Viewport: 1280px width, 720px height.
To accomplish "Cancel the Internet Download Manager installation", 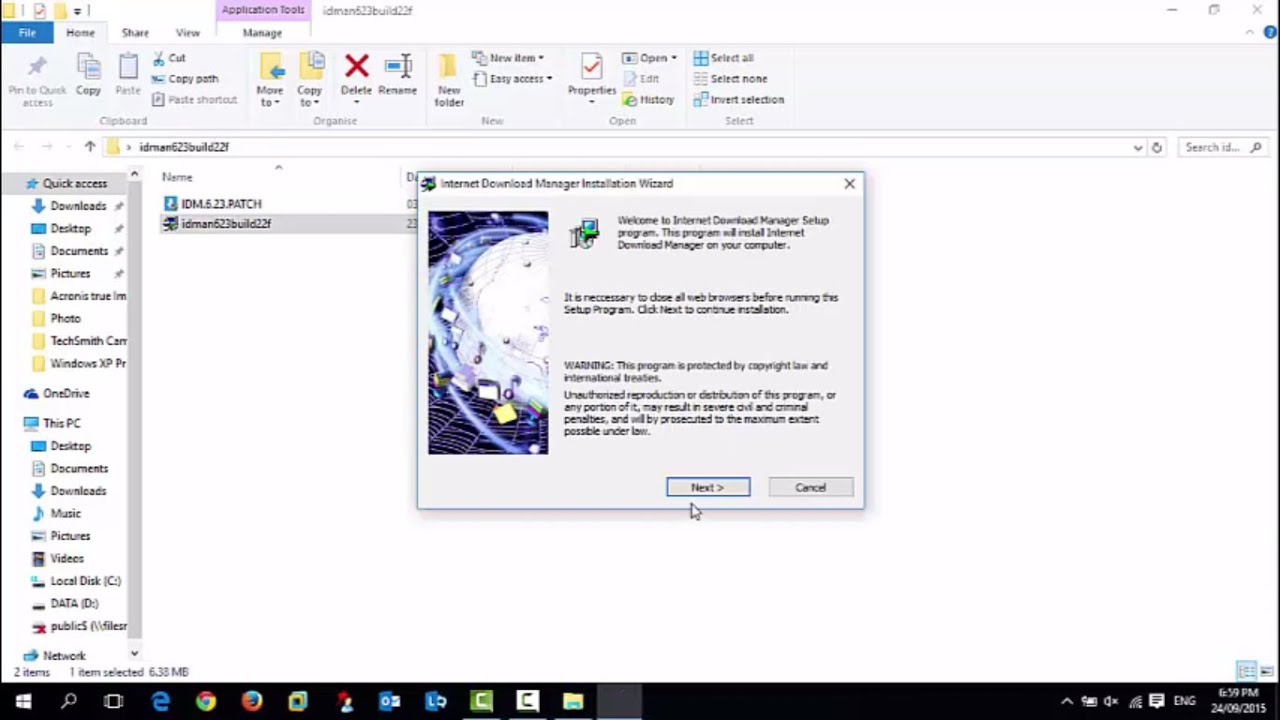I will (811, 487).
